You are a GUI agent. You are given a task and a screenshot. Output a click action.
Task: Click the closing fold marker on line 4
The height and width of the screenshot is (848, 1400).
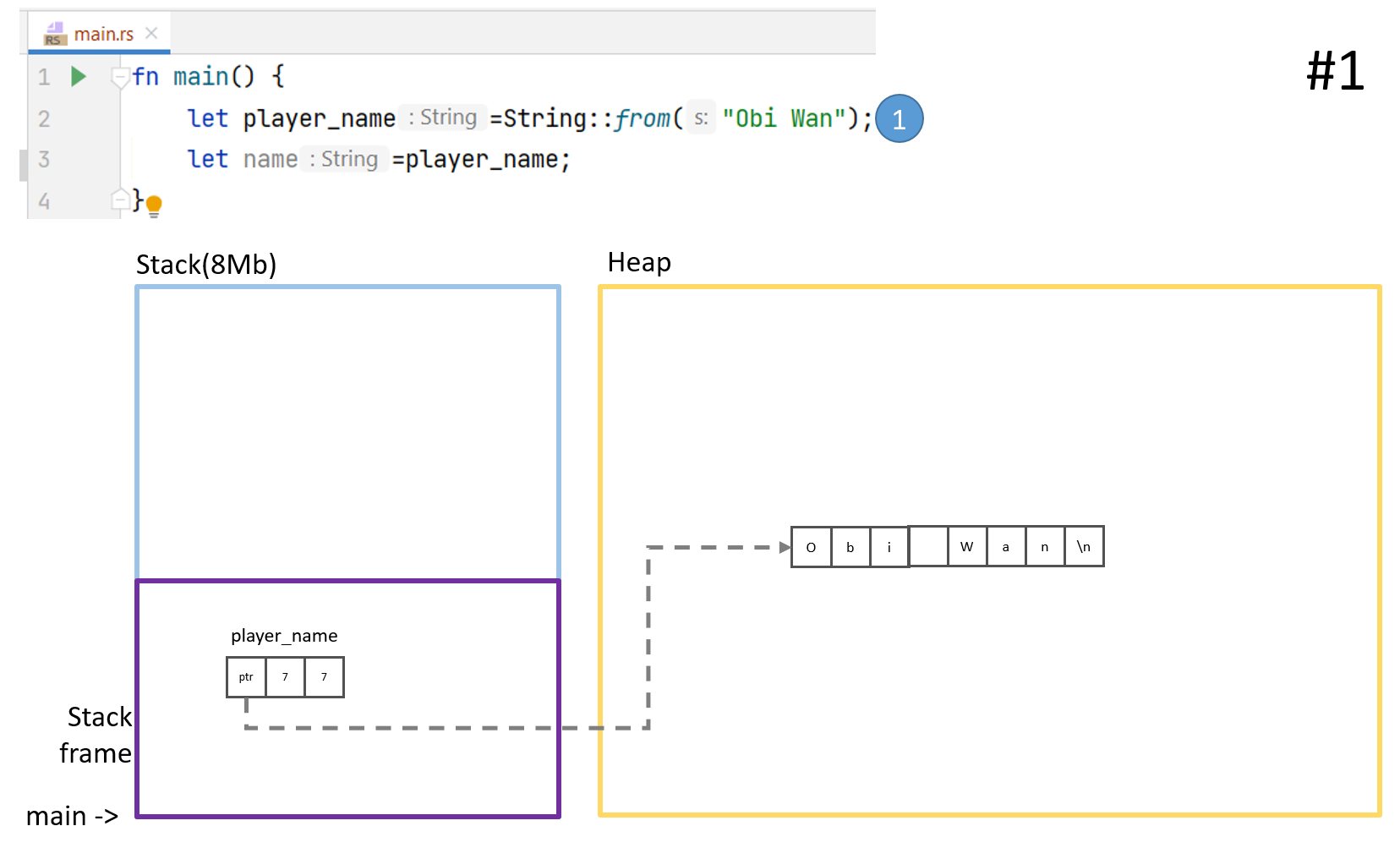[x=120, y=200]
